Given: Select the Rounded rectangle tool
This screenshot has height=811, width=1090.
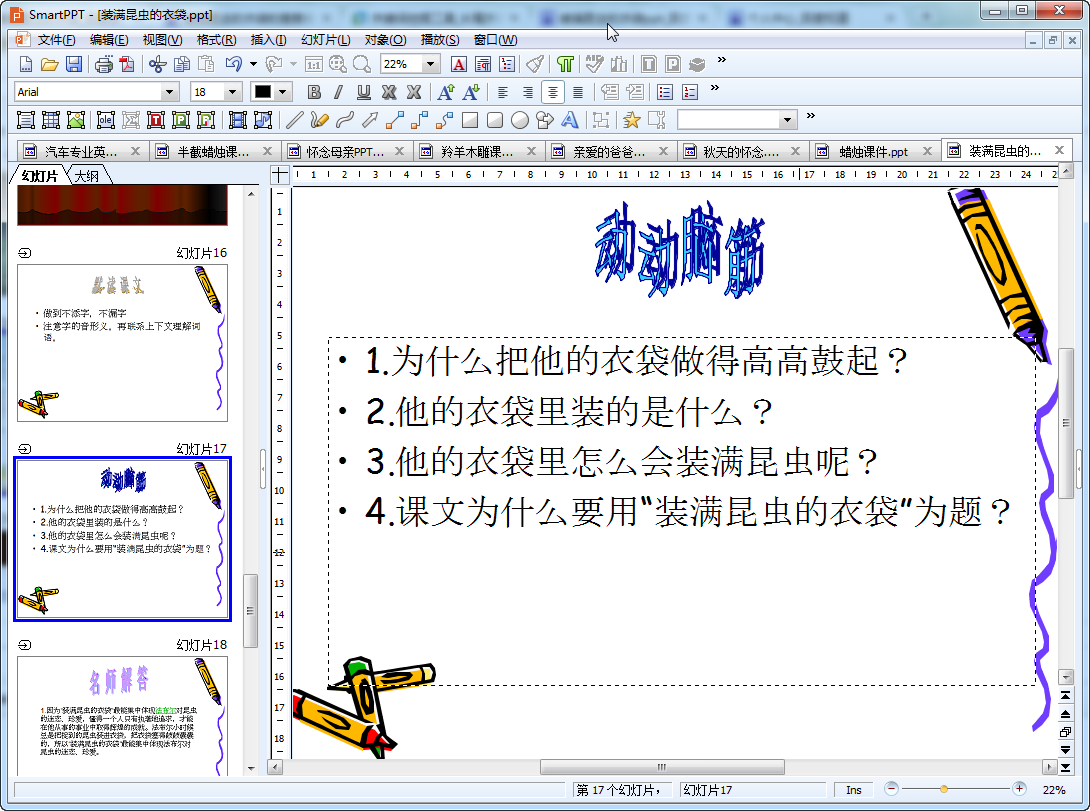Looking at the screenshot, I should (495, 120).
